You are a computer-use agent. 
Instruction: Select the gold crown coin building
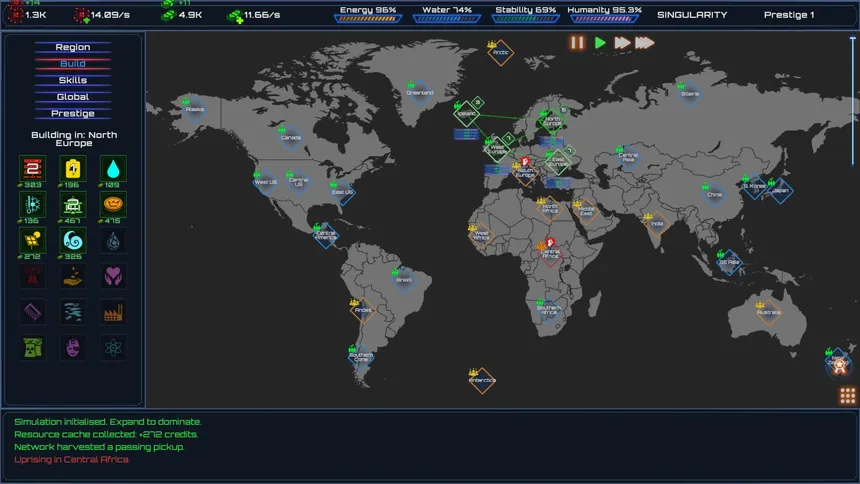[x=113, y=205]
